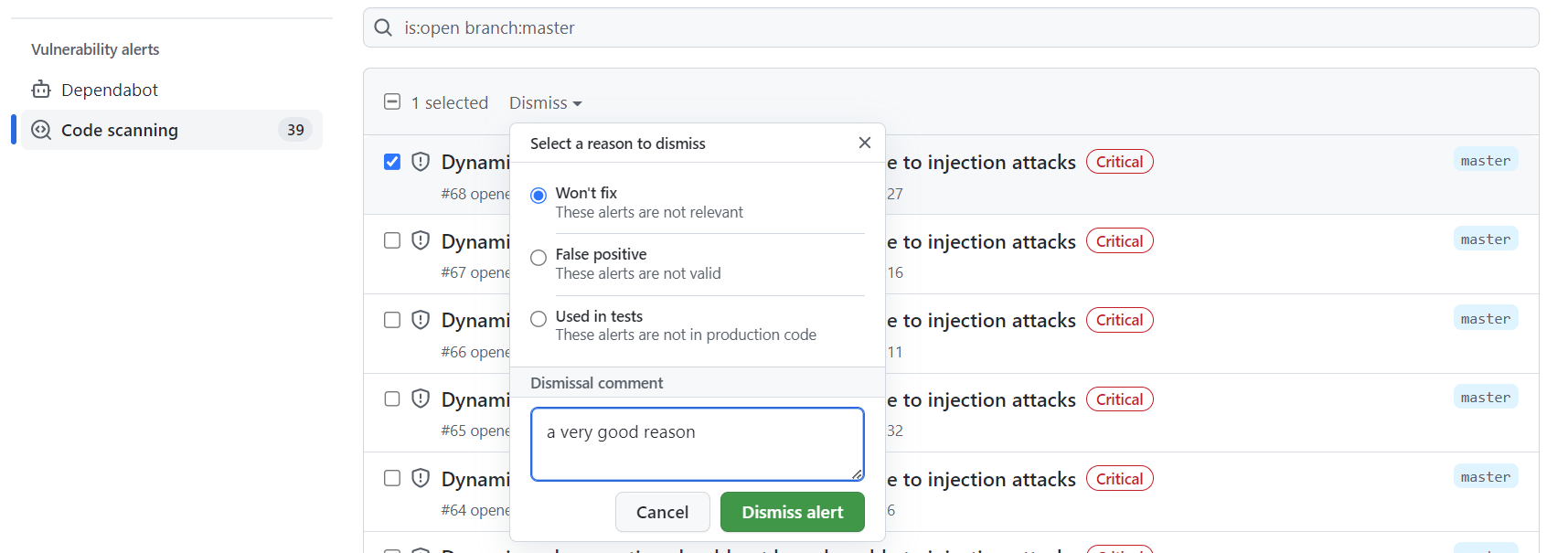Grab the comment box resize handle
The width and height of the screenshot is (1568, 553).
click(857, 473)
